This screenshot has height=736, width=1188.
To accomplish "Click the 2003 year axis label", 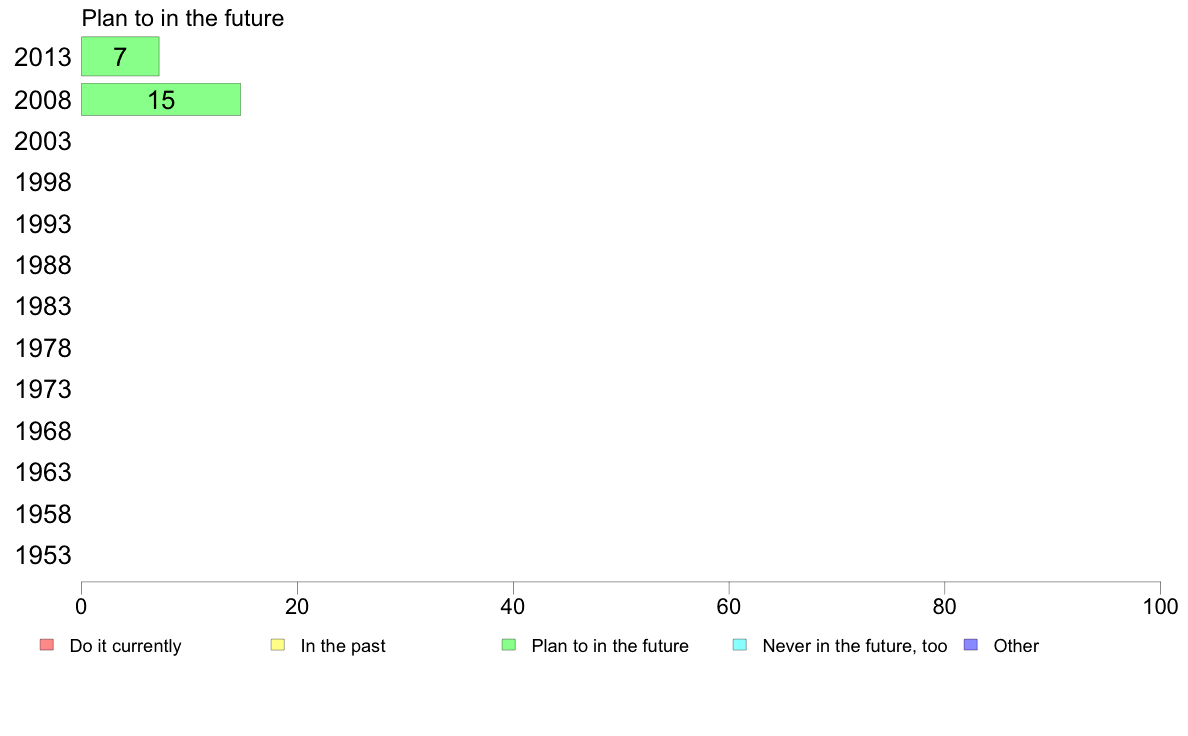I will point(43,141).
